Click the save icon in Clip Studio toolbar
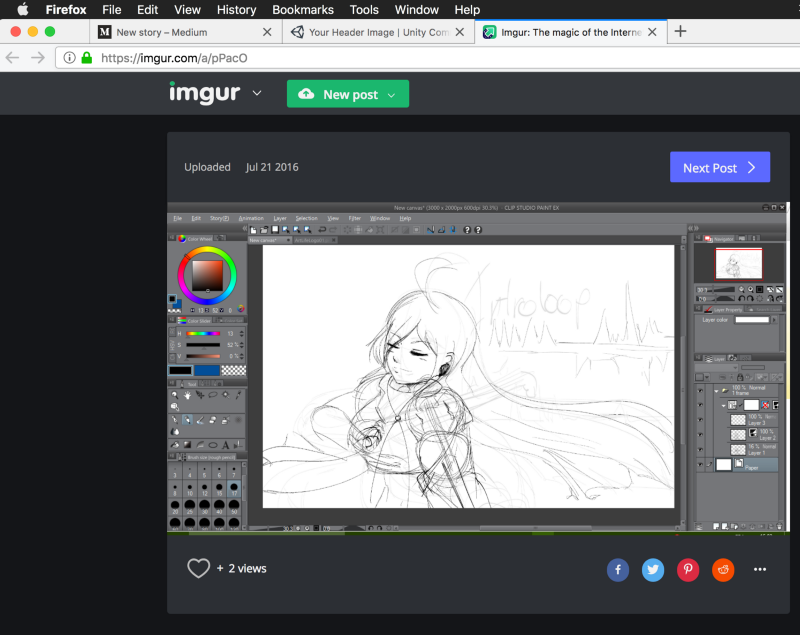The image size is (800, 635). pyautogui.click(x=275, y=230)
